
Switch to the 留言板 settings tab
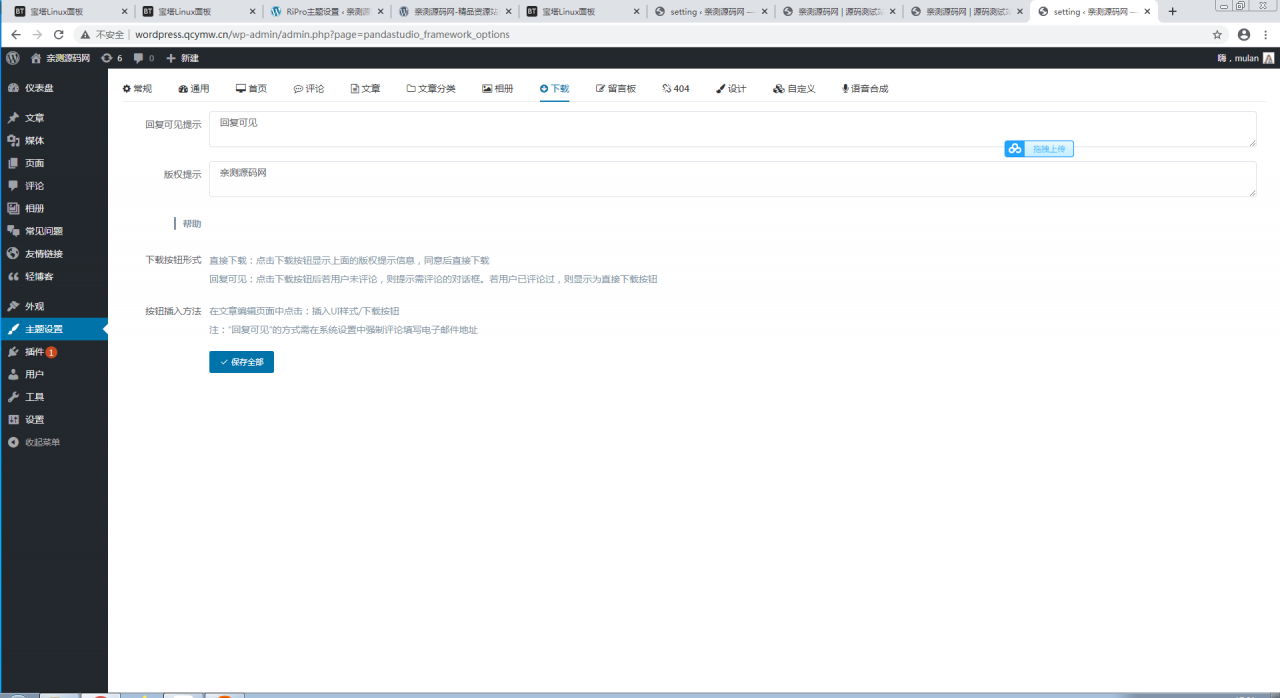(x=616, y=89)
